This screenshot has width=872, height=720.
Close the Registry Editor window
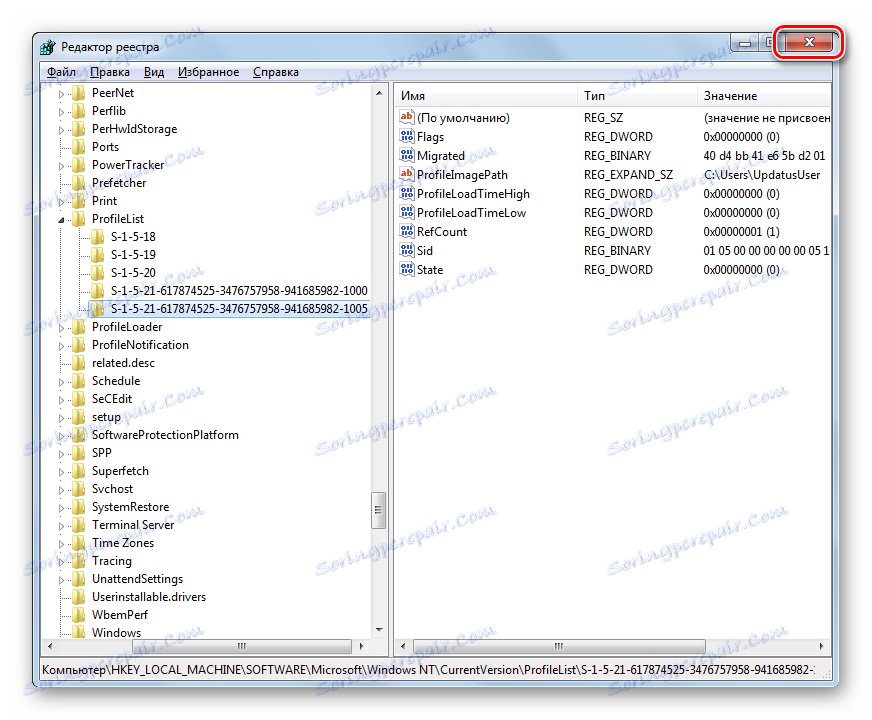(x=809, y=42)
